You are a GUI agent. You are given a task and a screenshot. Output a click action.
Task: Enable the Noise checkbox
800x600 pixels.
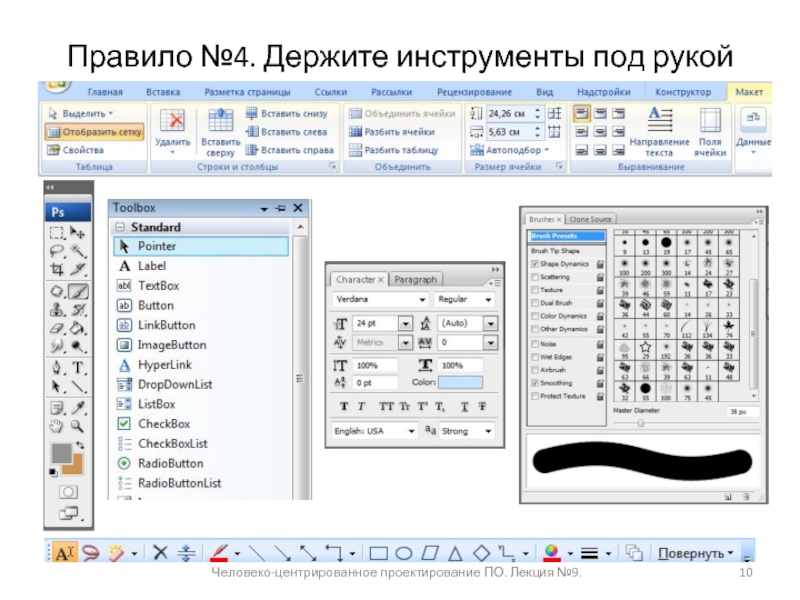(535, 344)
